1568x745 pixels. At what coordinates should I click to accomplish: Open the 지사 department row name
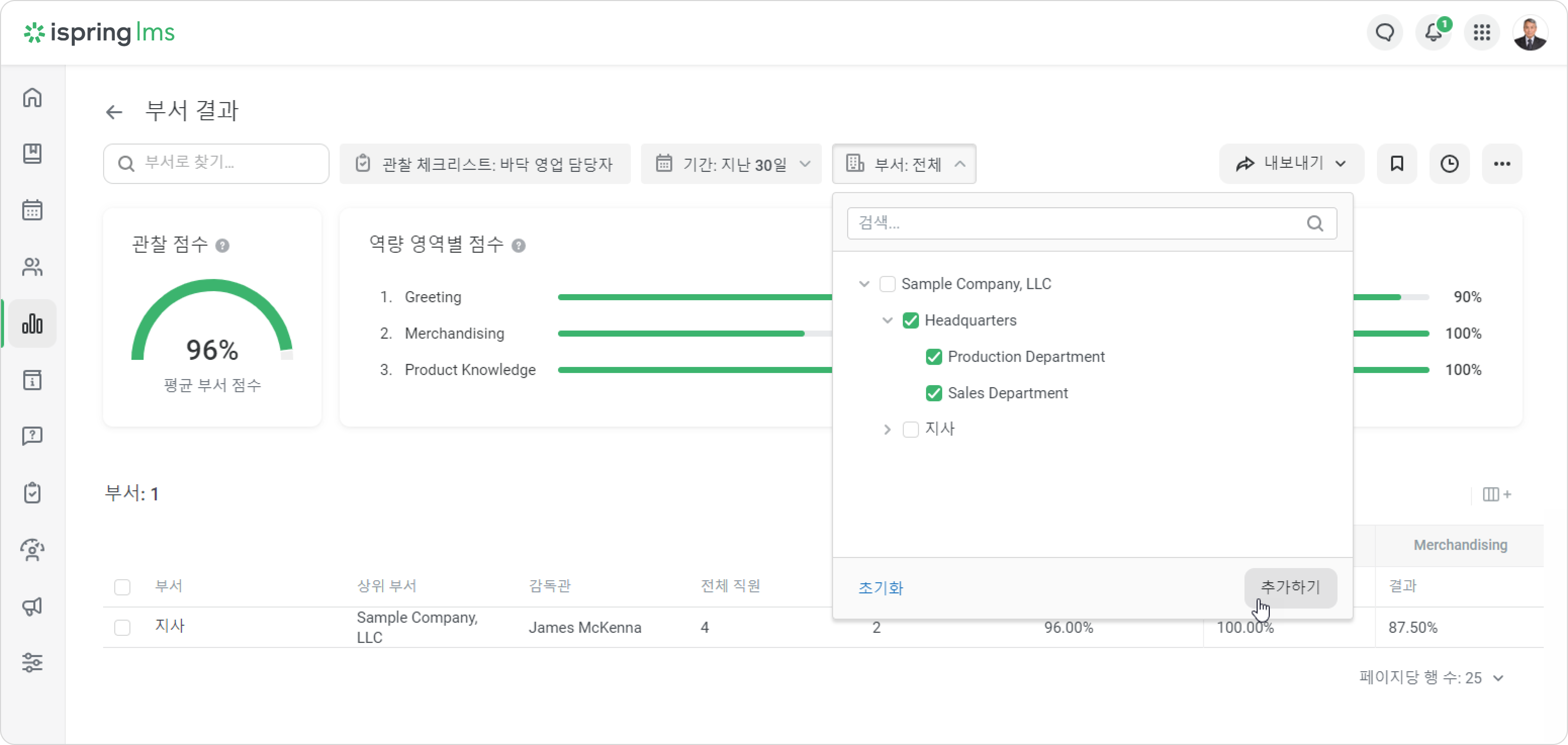(170, 626)
